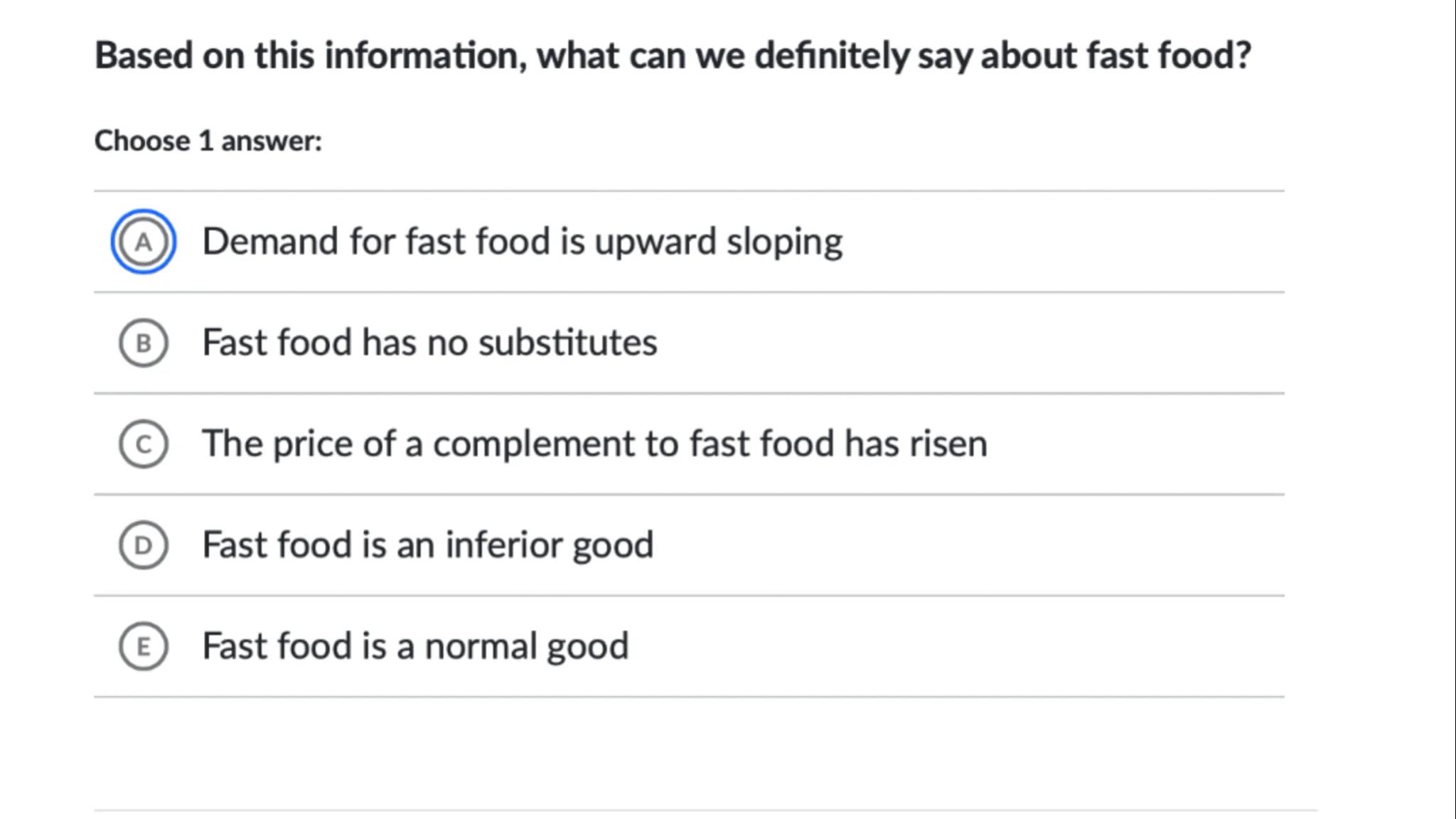Click the 'Demand for fast food is upward sloping' text
Viewport: 1456px width, 819px height.
tap(522, 242)
